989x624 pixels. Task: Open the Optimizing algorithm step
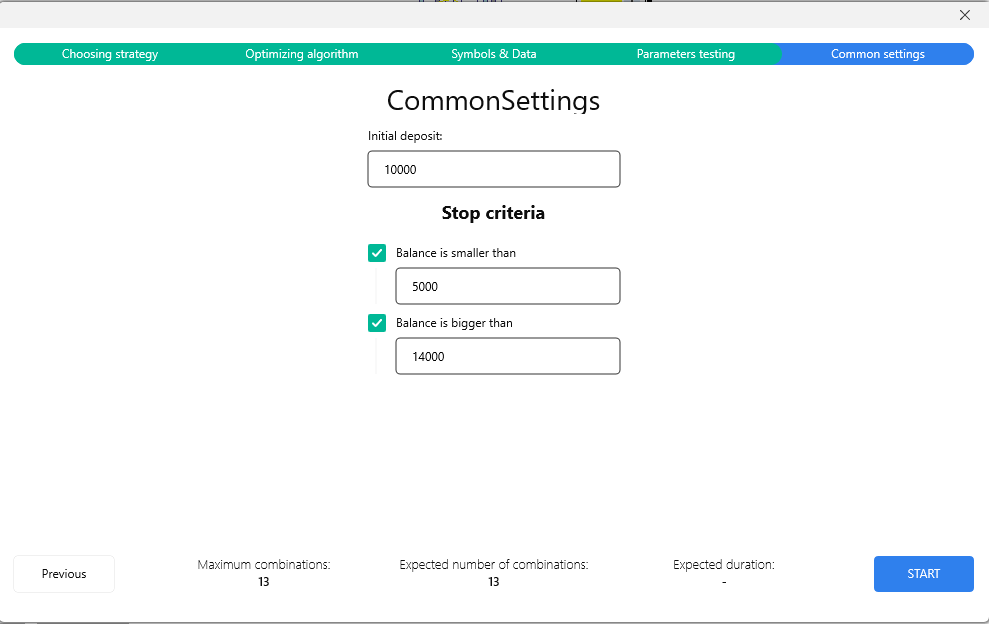click(301, 54)
